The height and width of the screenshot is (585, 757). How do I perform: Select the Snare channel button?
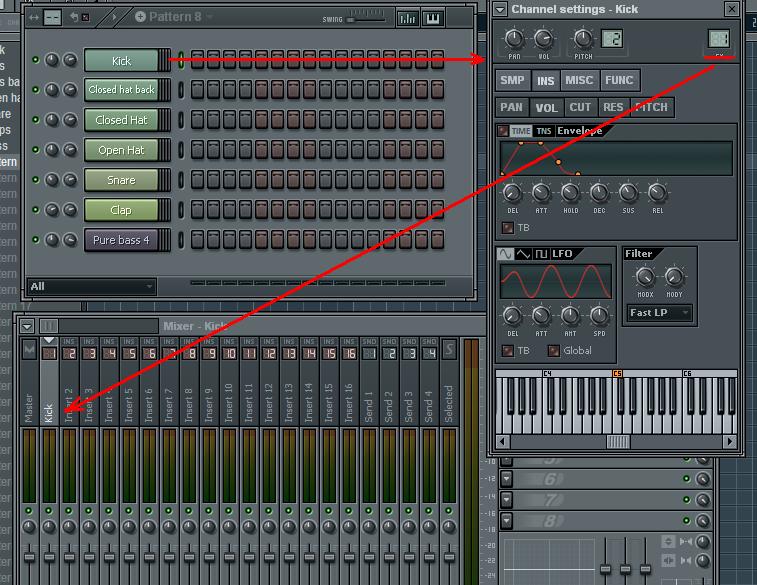(122, 180)
